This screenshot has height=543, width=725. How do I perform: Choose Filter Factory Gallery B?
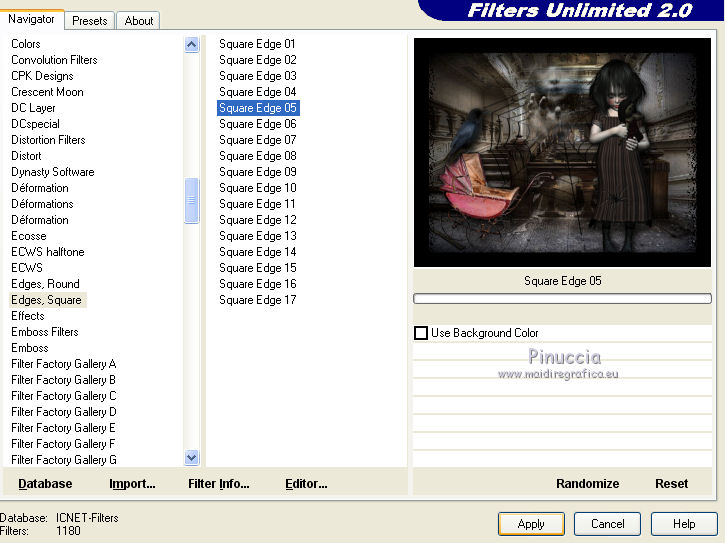63,380
